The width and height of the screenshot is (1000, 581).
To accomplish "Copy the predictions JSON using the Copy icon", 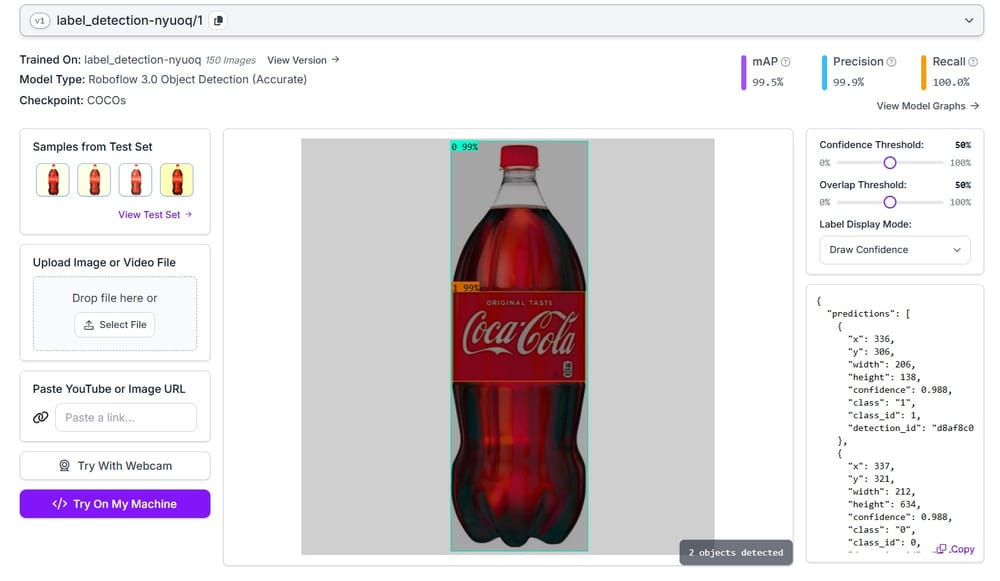I will tap(941, 549).
